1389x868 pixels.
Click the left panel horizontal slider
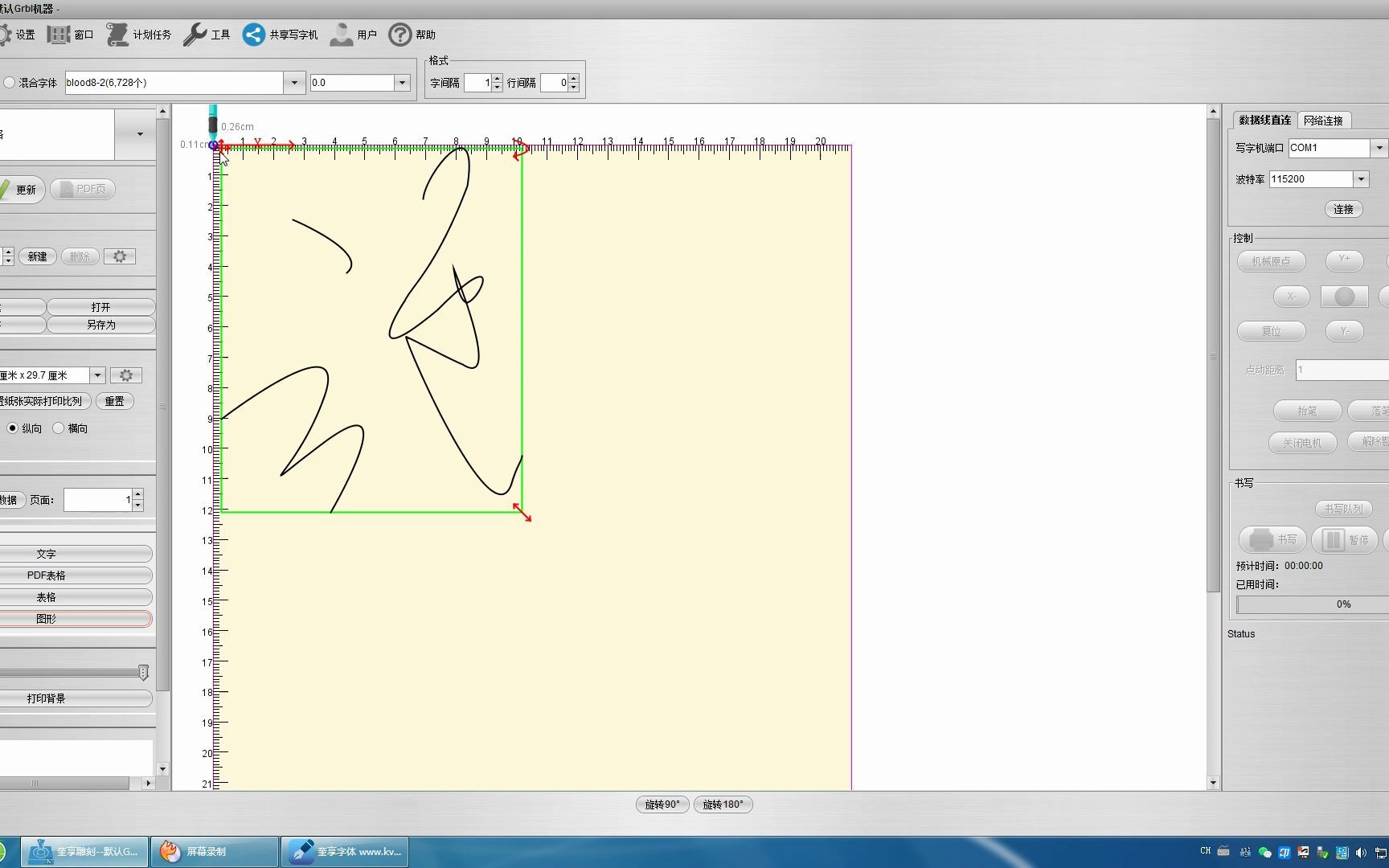74,673
